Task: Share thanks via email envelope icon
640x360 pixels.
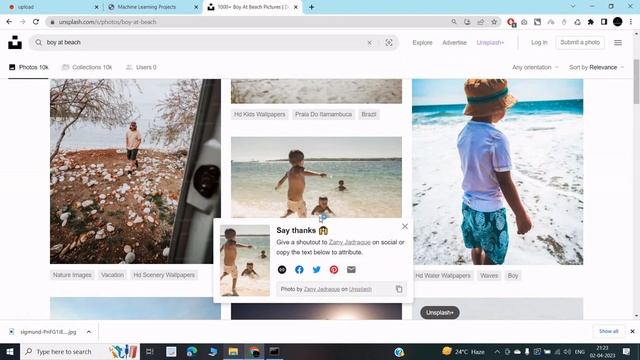Action: click(351, 269)
